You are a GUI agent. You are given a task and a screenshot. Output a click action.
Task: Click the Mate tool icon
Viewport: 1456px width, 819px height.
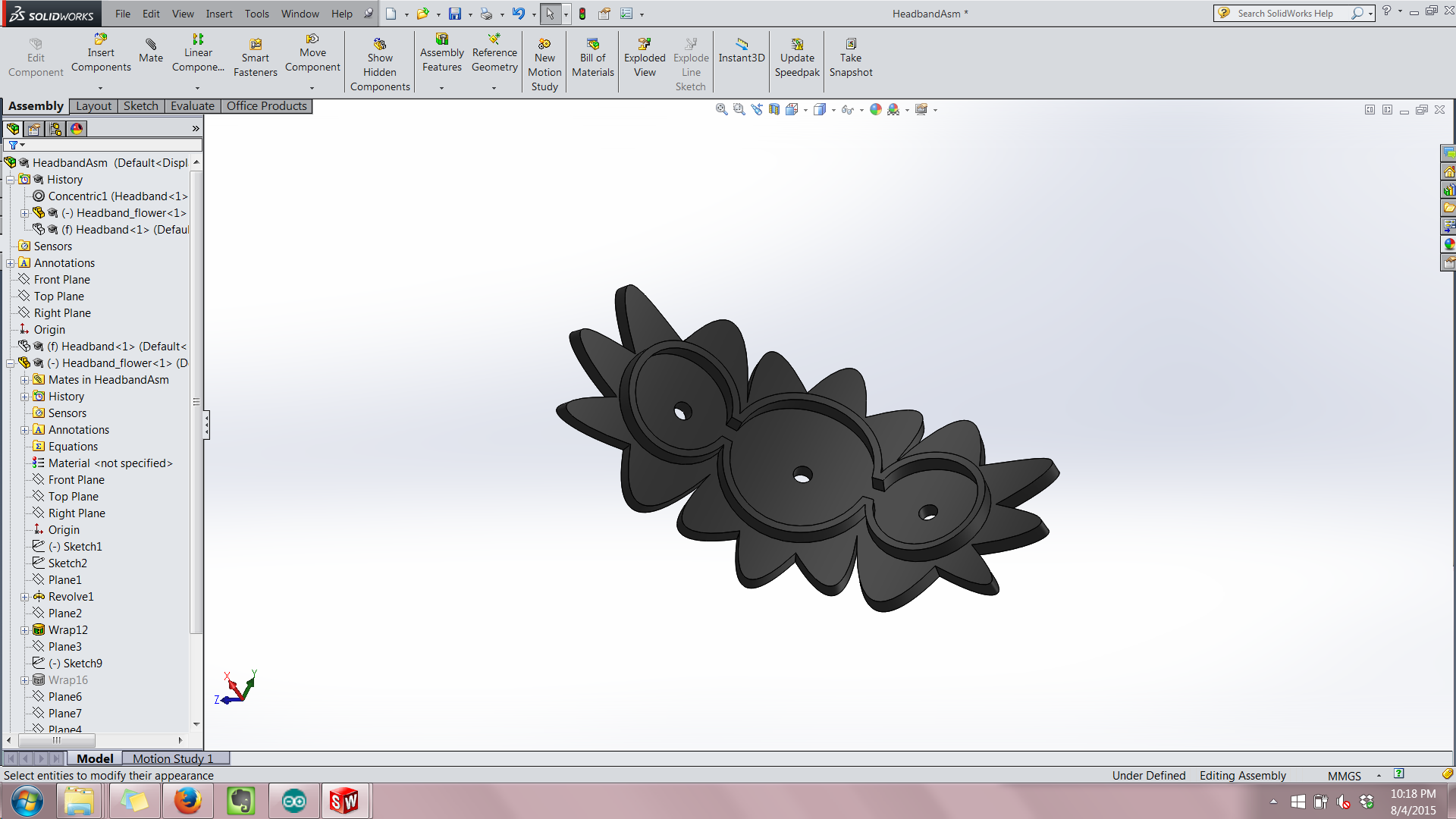pos(151,45)
